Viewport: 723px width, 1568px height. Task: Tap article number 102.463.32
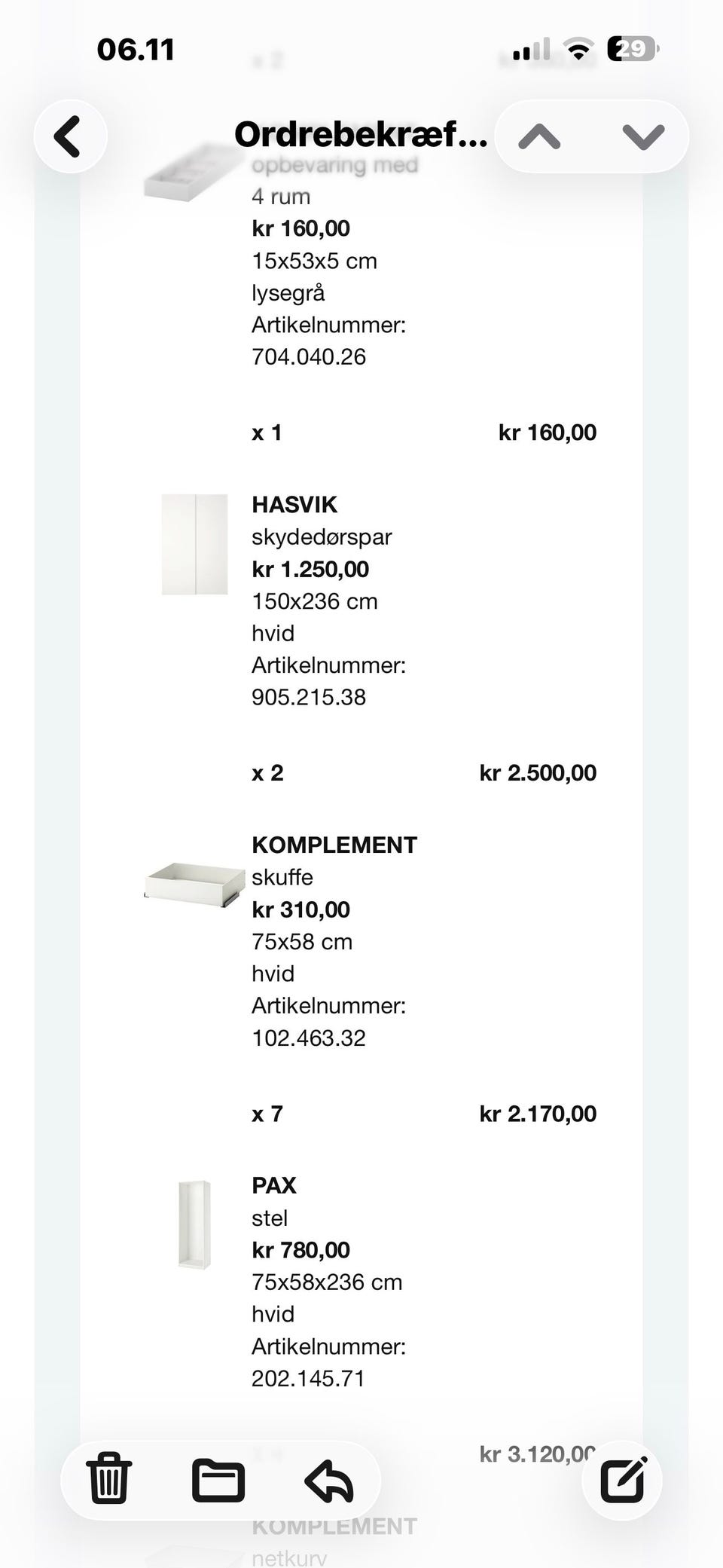(x=309, y=1038)
